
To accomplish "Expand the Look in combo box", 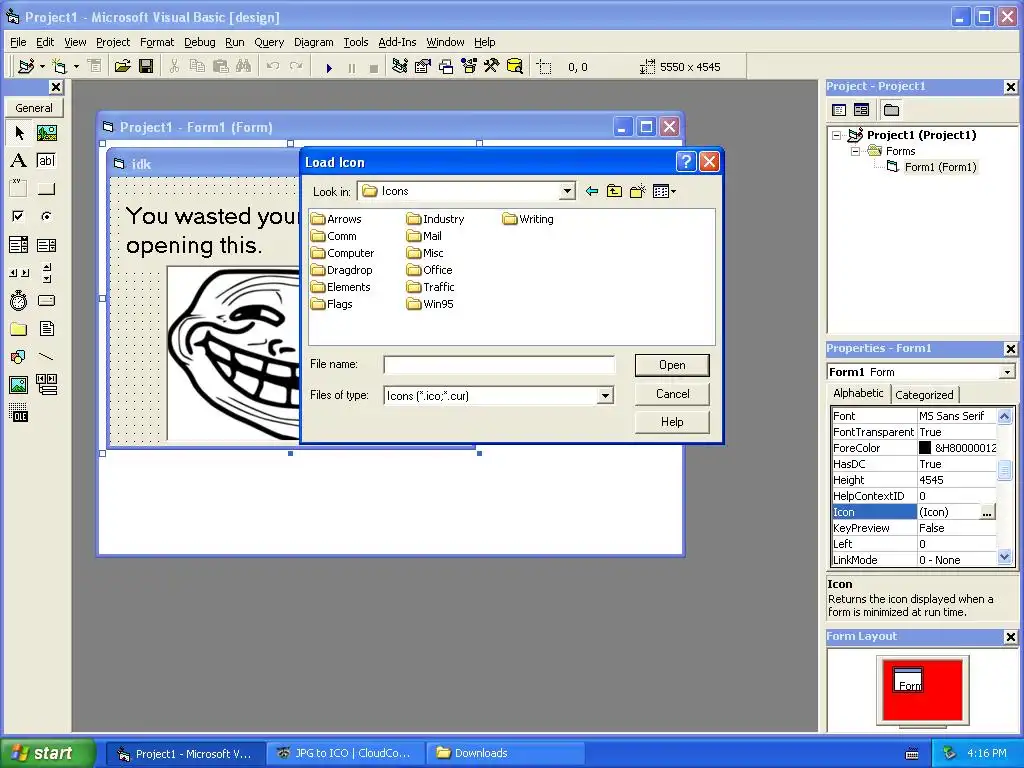I will [x=567, y=191].
